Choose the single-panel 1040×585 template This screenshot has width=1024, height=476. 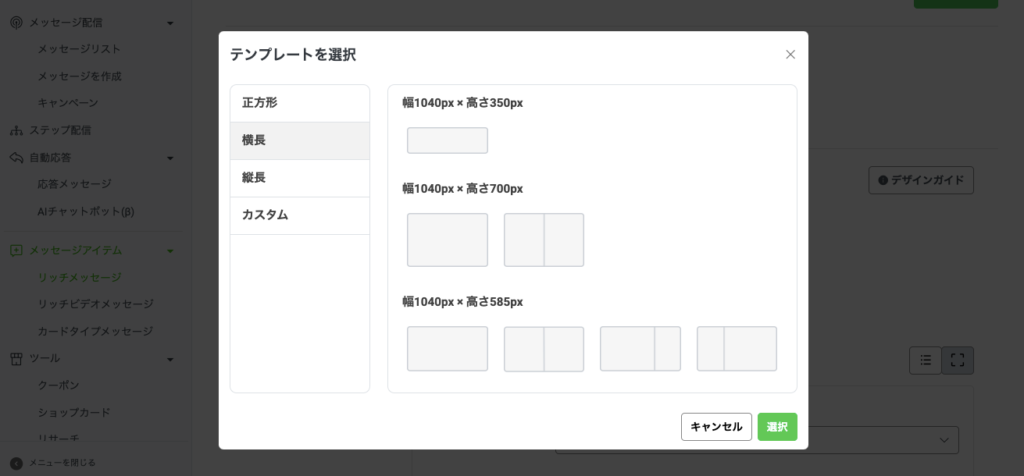(x=447, y=349)
